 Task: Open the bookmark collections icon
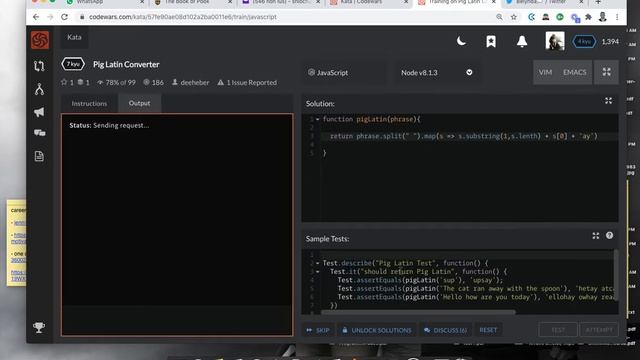pos(491,41)
